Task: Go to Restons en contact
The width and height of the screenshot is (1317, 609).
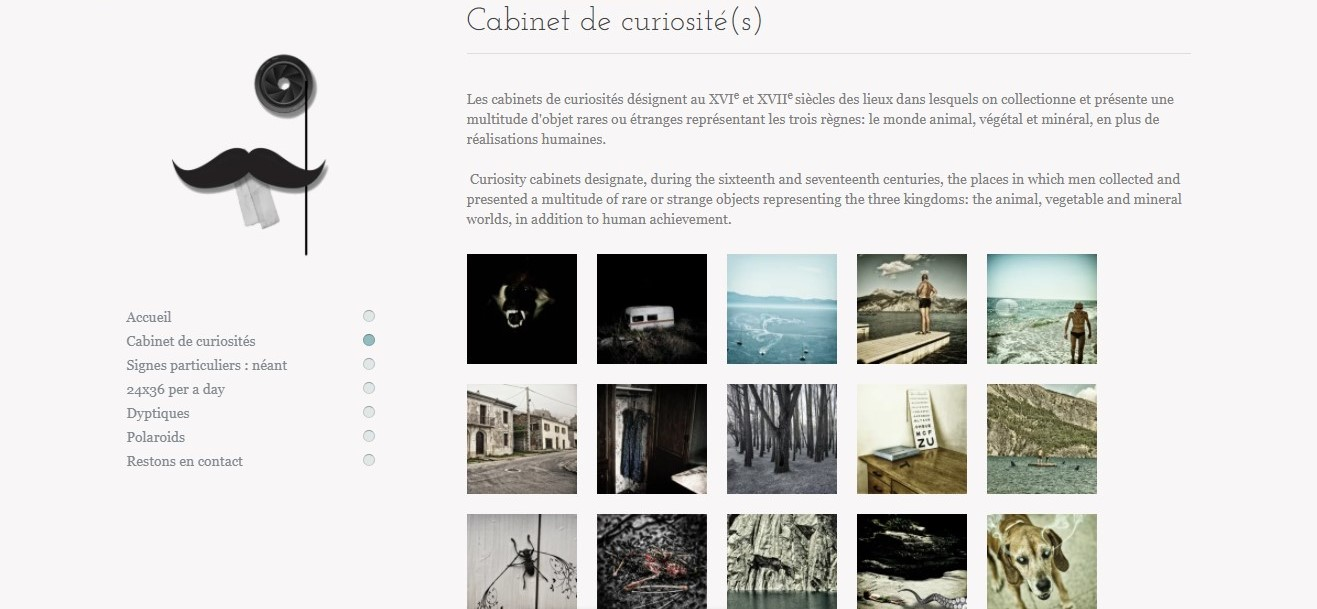Action: point(184,461)
